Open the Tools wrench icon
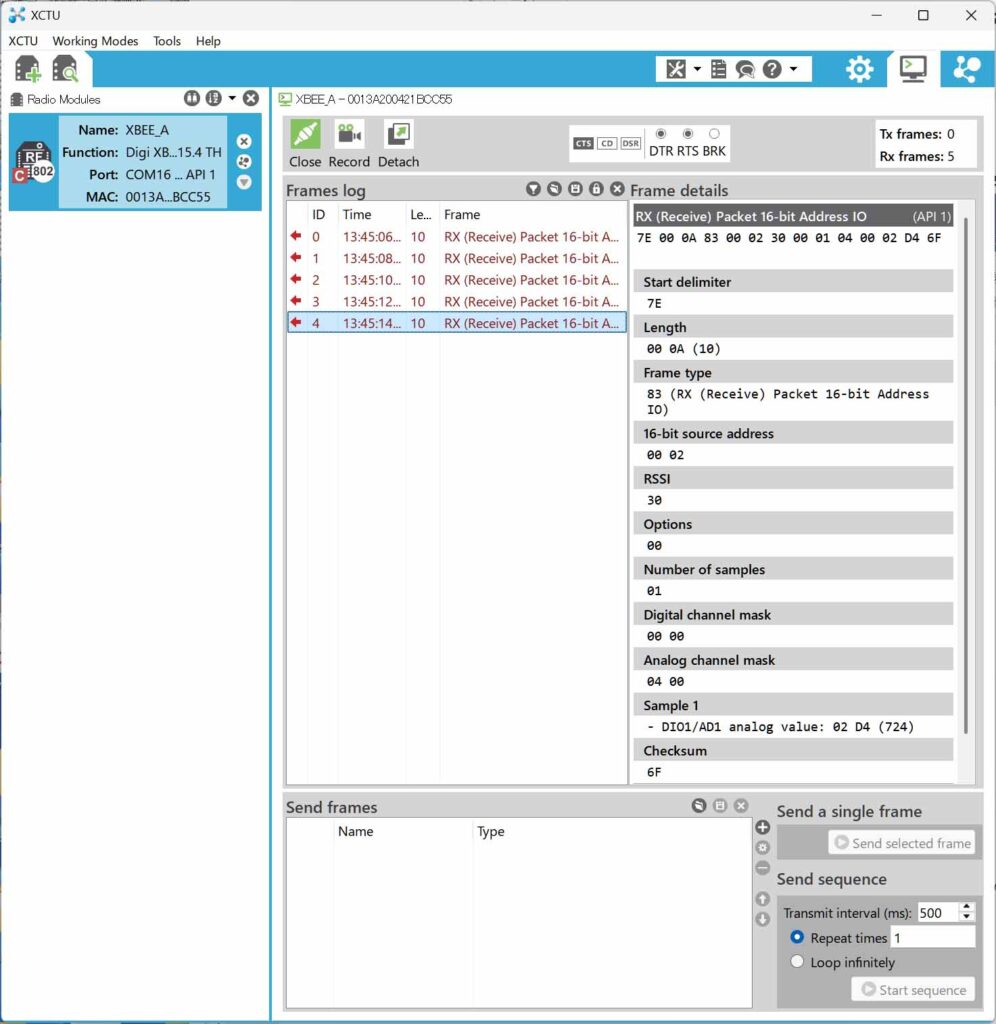The width and height of the screenshot is (996, 1024). [x=676, y=69]
